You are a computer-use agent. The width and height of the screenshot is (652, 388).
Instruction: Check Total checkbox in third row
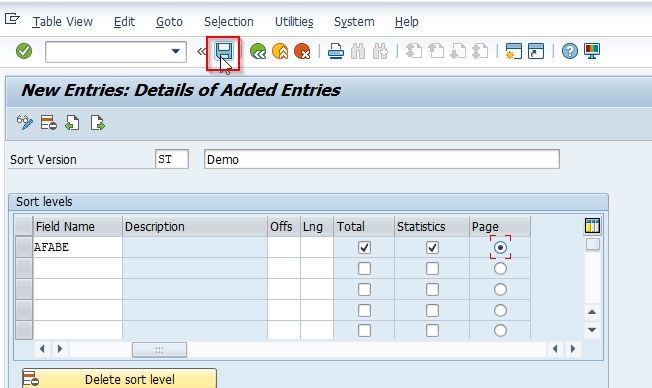pyautogui.click(x=364, y=289)
